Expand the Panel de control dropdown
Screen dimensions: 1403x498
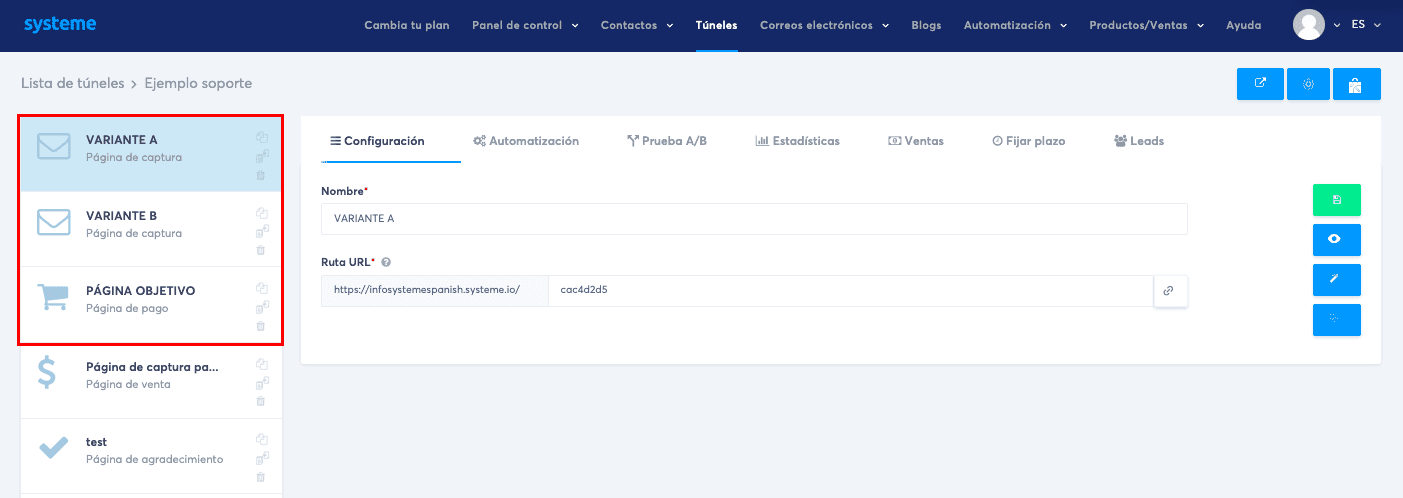tap(525, 25)
